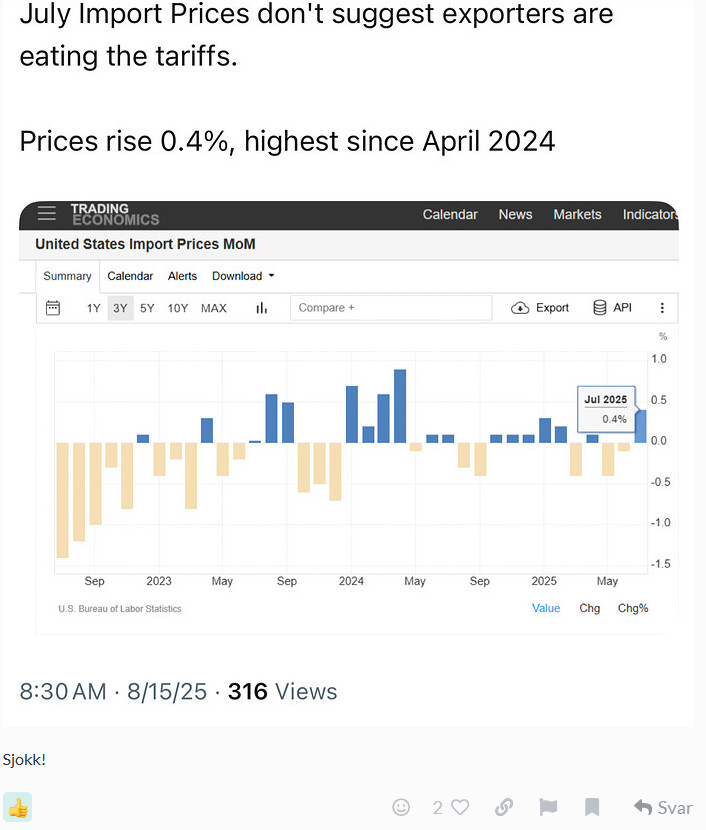Click the Export cloud download icon

(520, 308)
